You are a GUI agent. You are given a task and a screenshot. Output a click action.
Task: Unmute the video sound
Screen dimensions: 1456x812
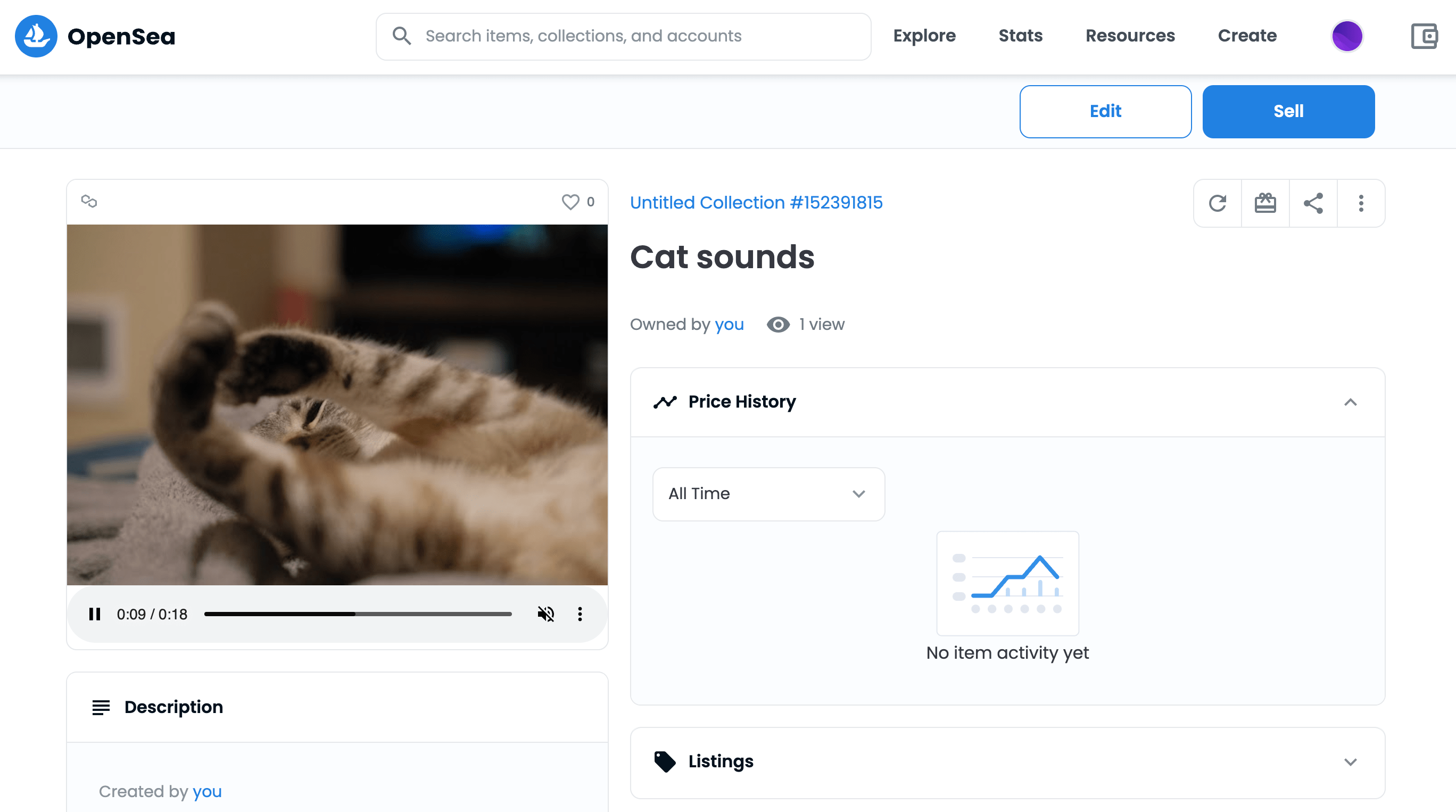[x=545, y=614]
